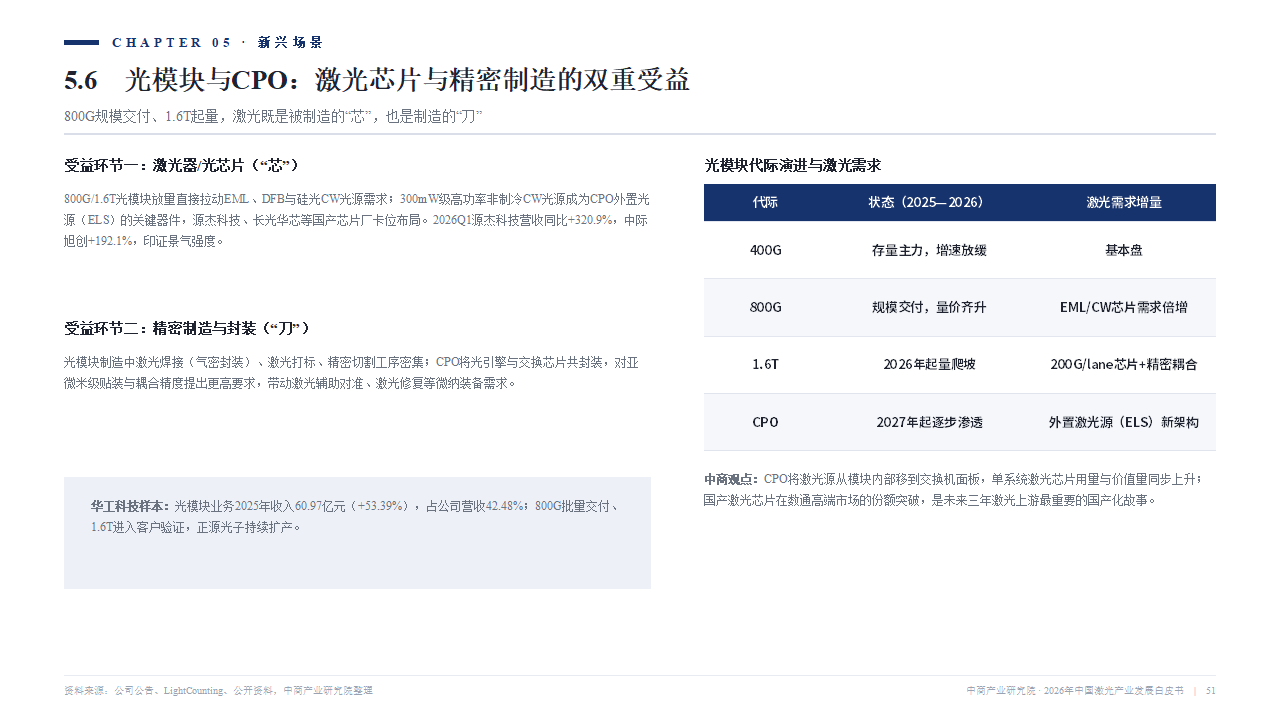Select table title 光模块代际演进与激光需求
Image resolution: width=1280 pixels, height=720 pixels.
click(x=792, y=165)
